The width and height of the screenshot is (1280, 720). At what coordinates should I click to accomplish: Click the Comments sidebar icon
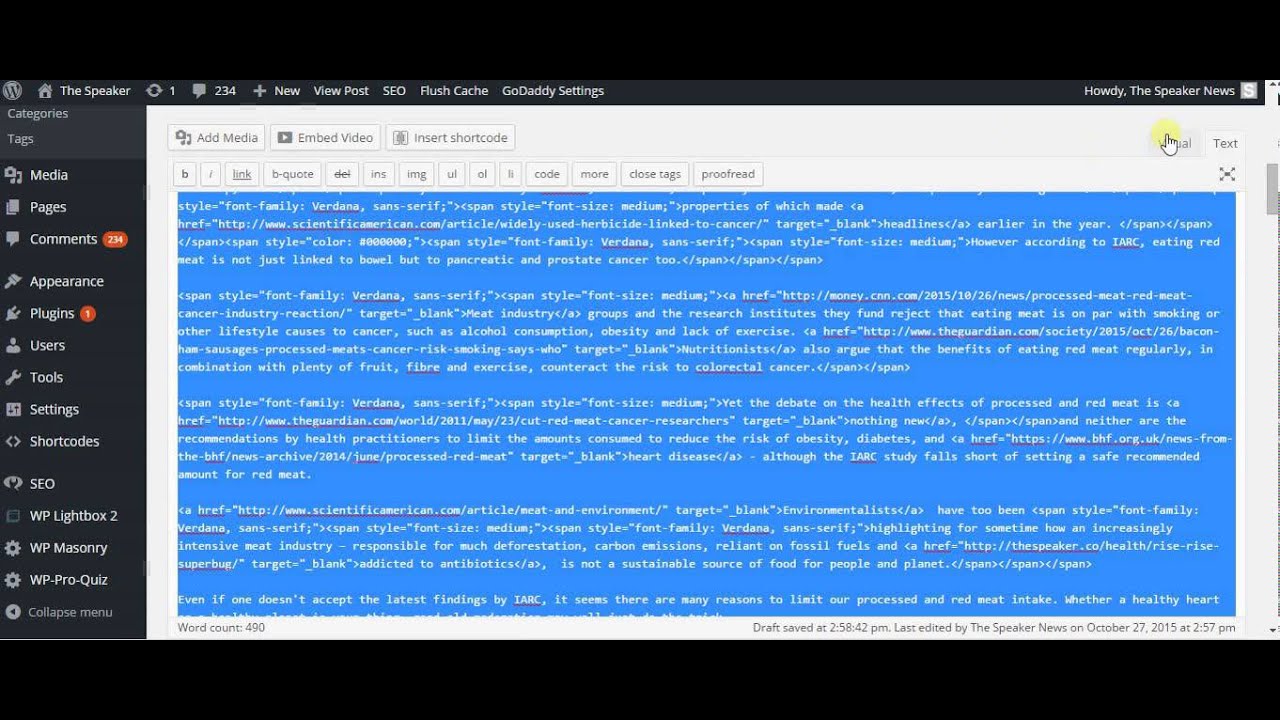pyautogui.click(x=13, y=239)
